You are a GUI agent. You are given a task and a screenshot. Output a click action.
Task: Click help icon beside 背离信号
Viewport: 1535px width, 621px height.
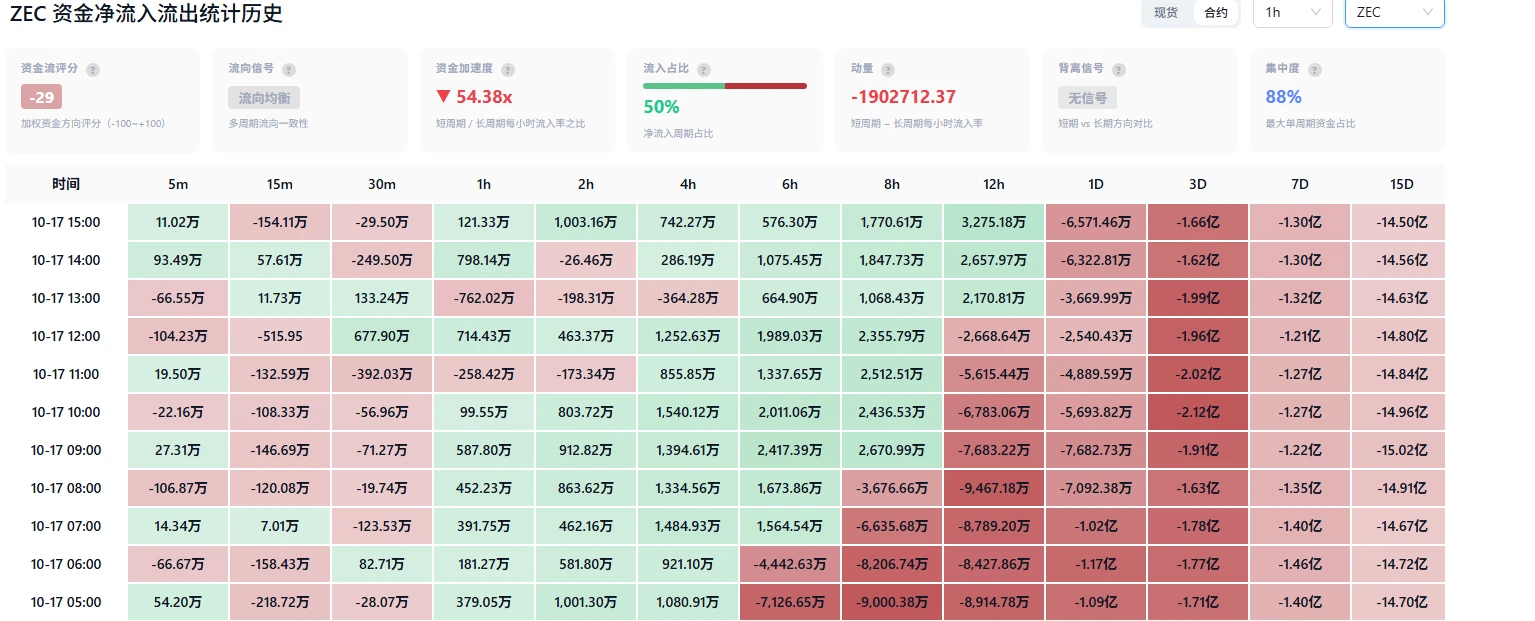(x=1119, y=70)
